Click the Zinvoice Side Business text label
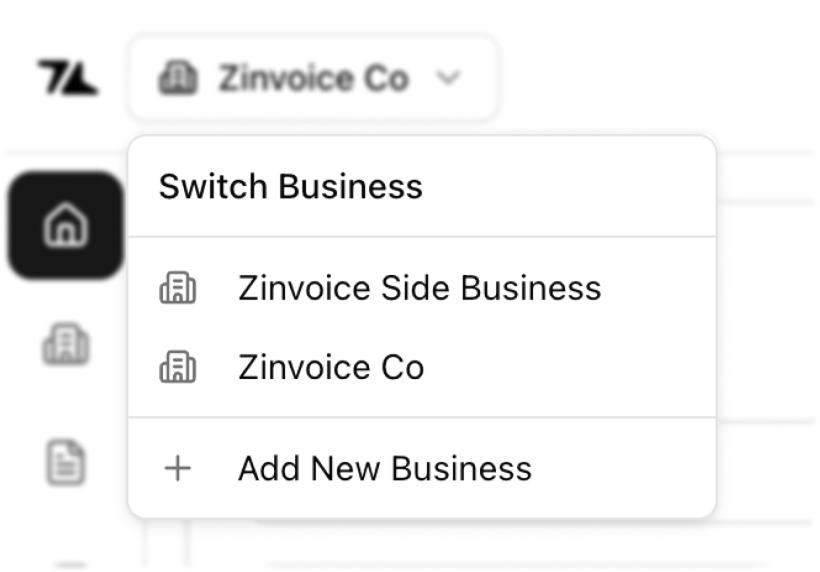Viewport: 820px width, 572px height. [419, 289]
